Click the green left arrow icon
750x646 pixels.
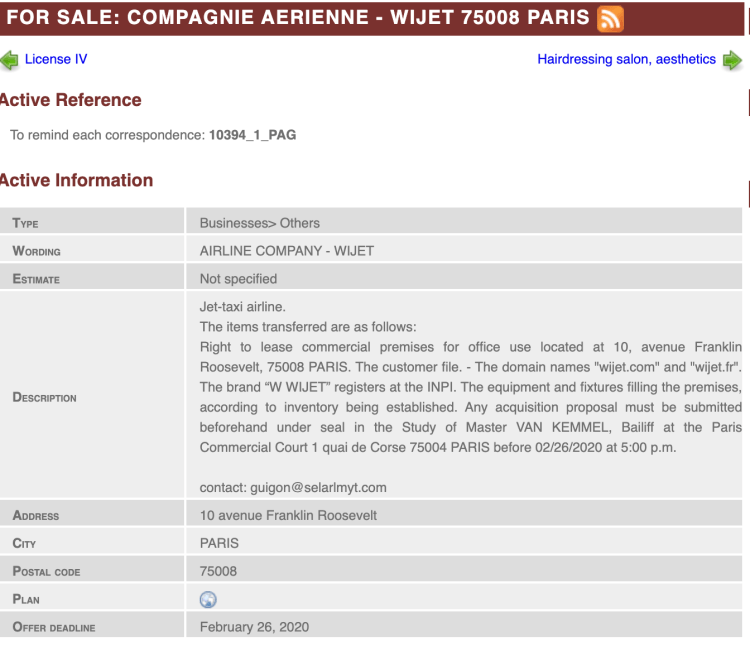tap(9, 60)
